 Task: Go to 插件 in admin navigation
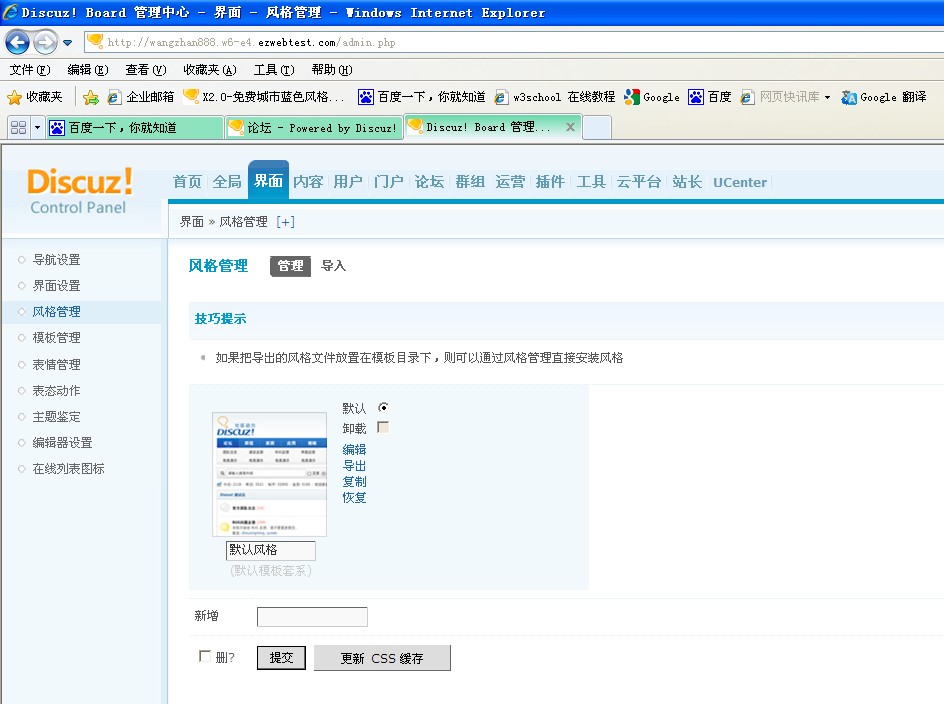pyautogui.click(x=550, y=182)
